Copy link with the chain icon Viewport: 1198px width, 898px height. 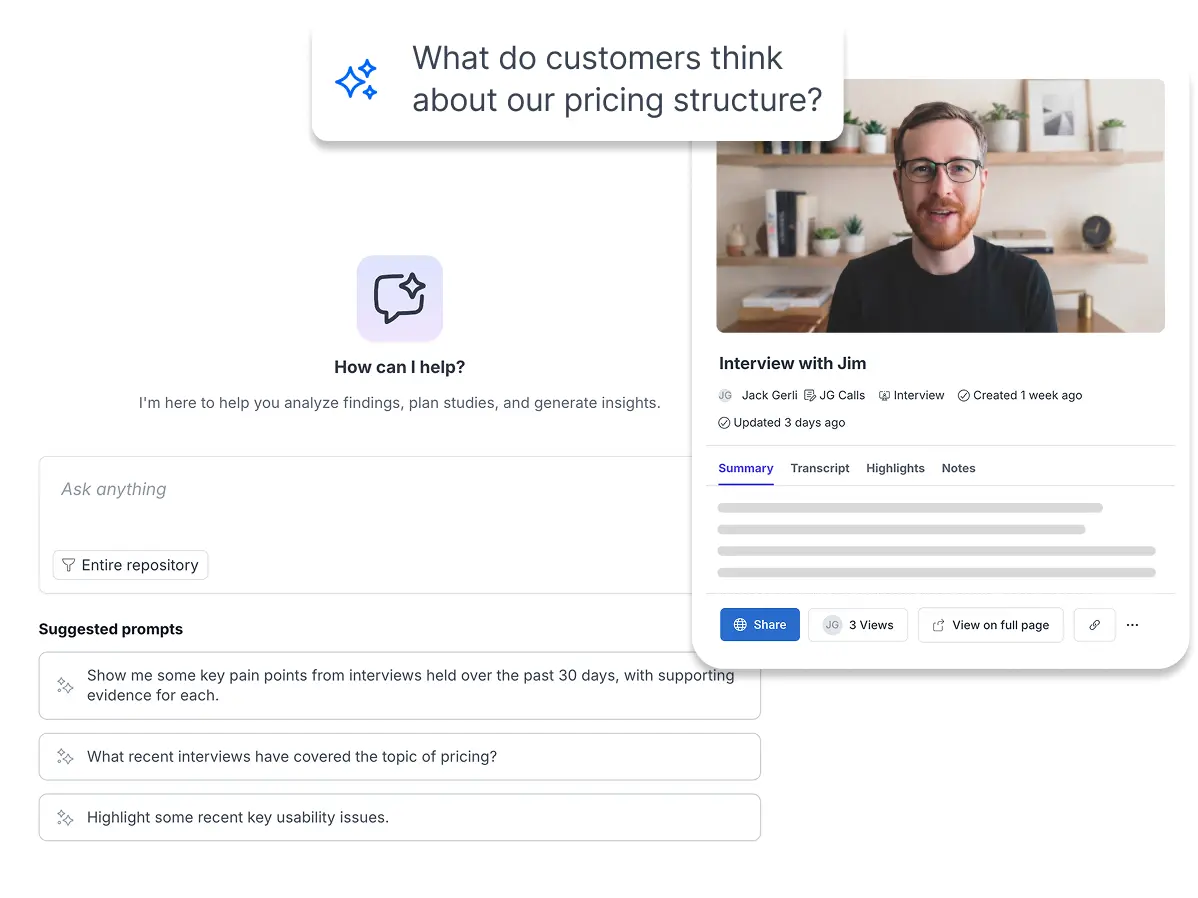coord(1095,624)
